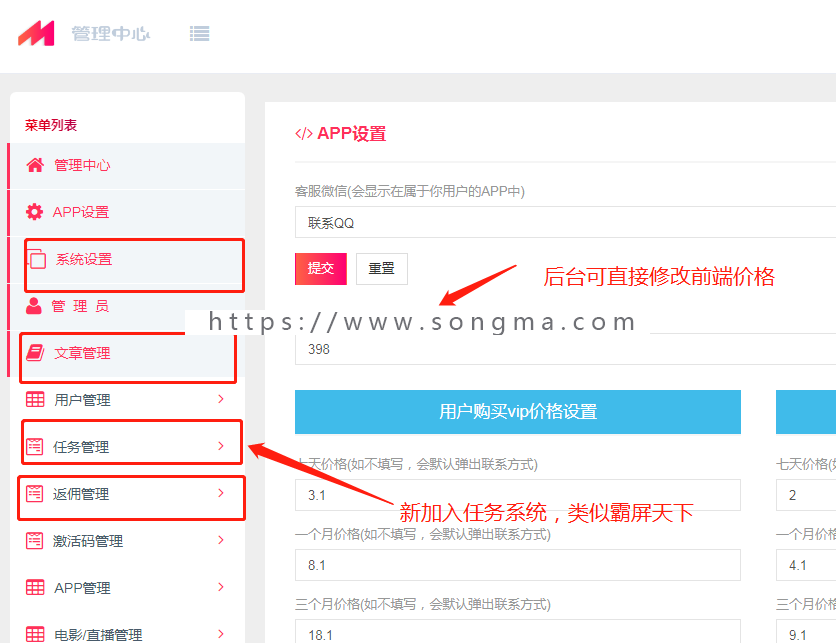Click the list icon beside 激活码管理

35,541
